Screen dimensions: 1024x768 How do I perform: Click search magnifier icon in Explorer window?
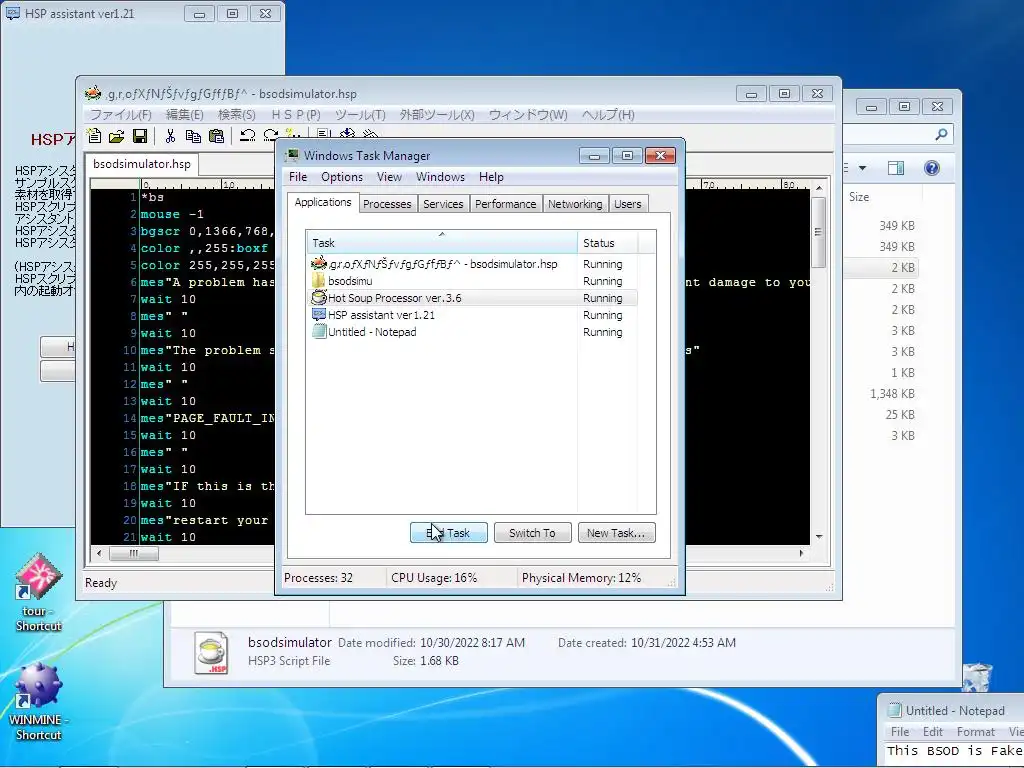(941, 134)
